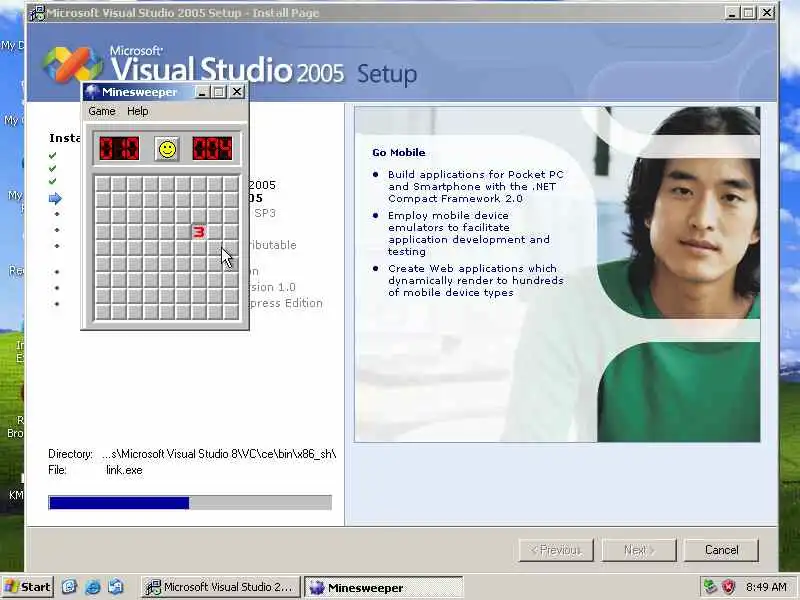
Task: Open the Game menu in Minesweeper
Action: click(x=102, y=111)
